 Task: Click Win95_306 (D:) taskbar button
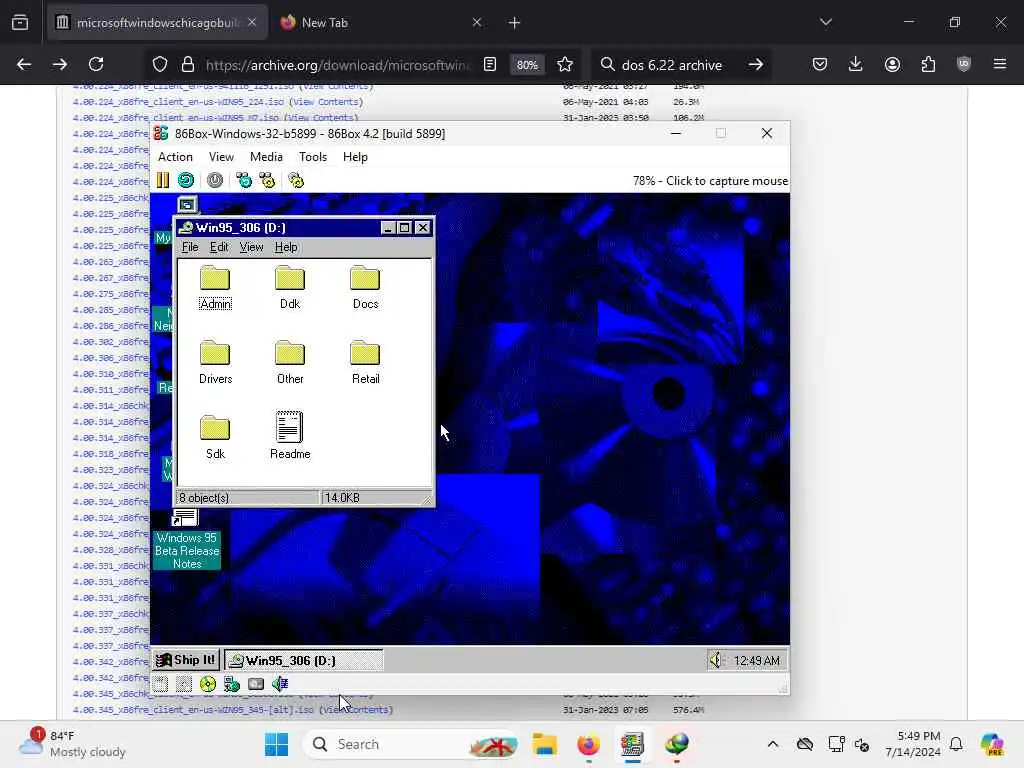pyautogui.click(x=304, y=660)
